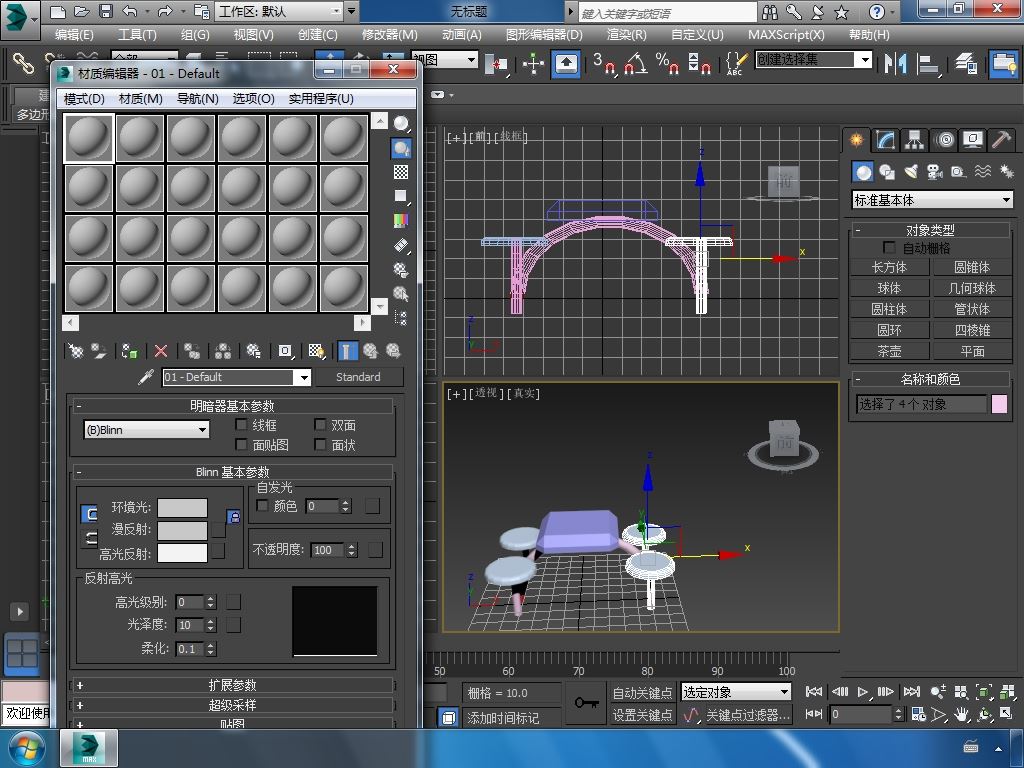Click the Standard material type button

(x=359, y=377)
